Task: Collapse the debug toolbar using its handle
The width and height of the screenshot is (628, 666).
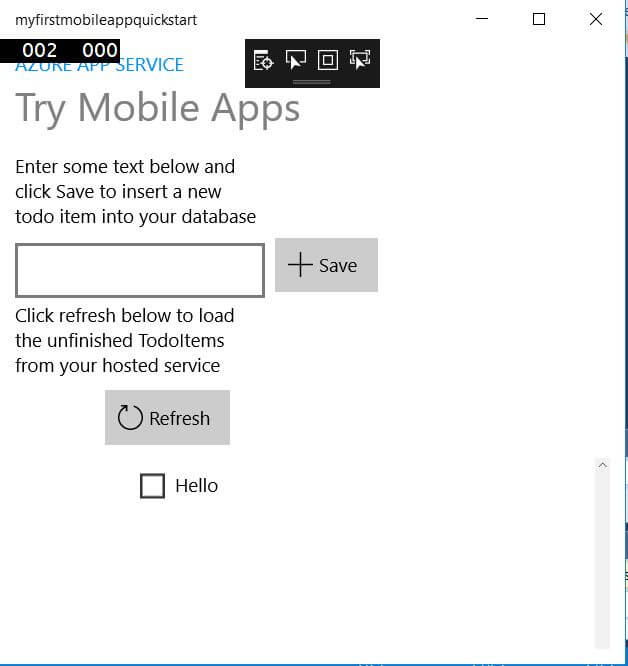Action: pos(312,82)
